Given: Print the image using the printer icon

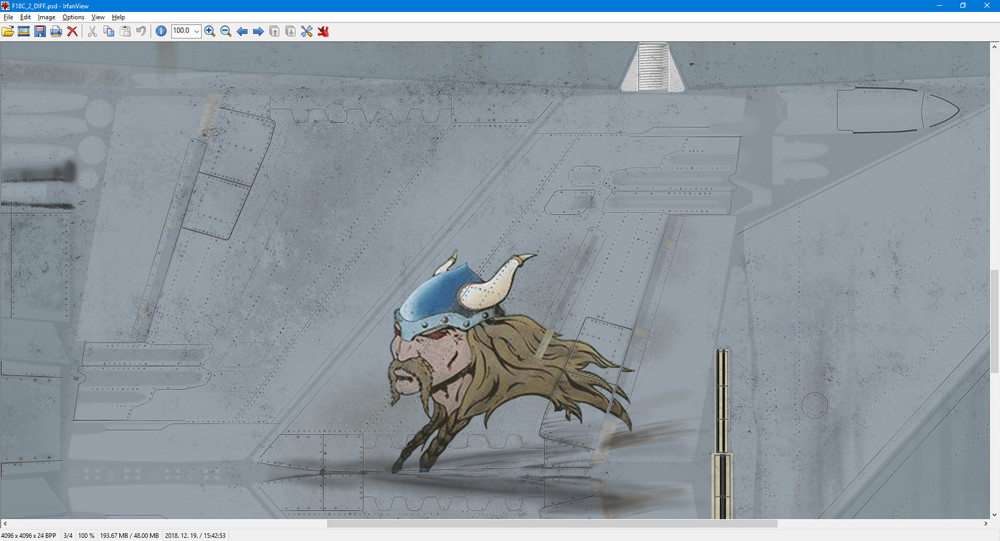Looking at the screenshot, I should [56, 31].
